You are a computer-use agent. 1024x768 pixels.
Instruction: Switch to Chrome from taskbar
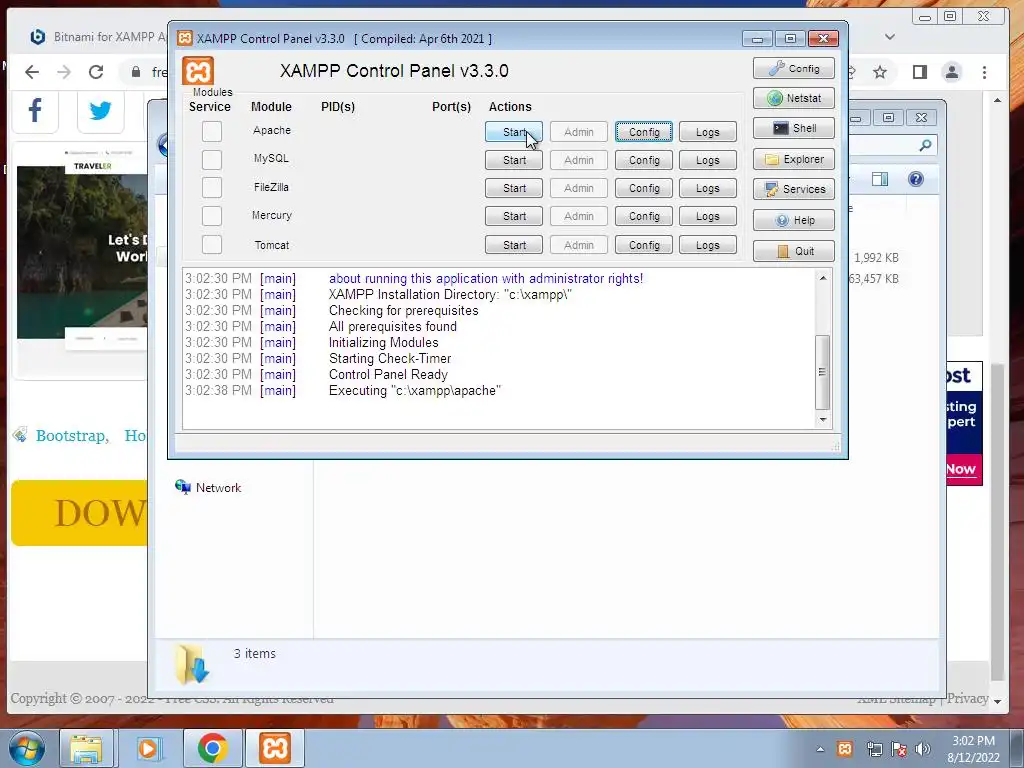[x=213, y=748]
